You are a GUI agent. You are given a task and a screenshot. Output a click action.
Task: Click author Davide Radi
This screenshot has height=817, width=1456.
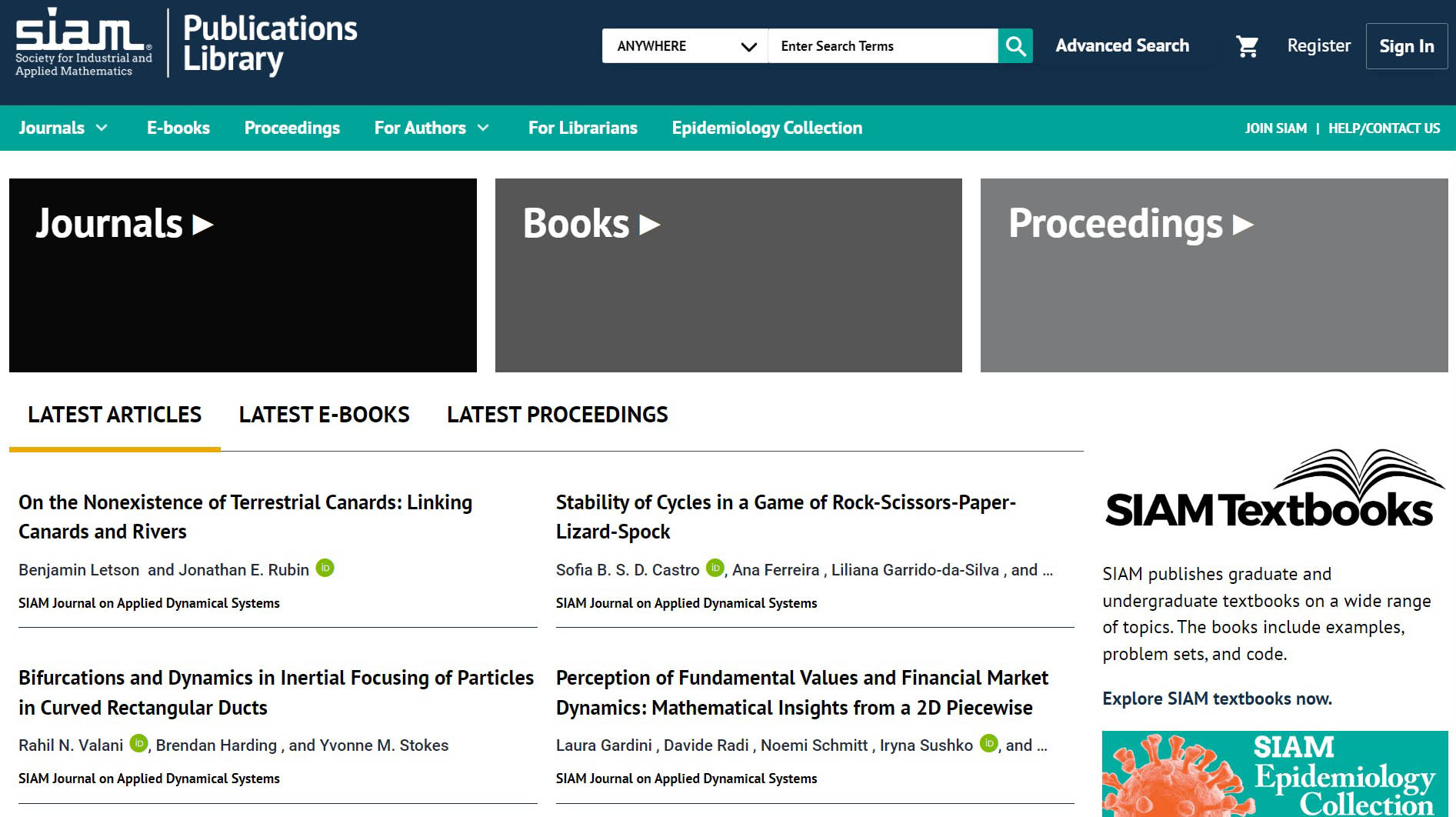coord(706,745)
